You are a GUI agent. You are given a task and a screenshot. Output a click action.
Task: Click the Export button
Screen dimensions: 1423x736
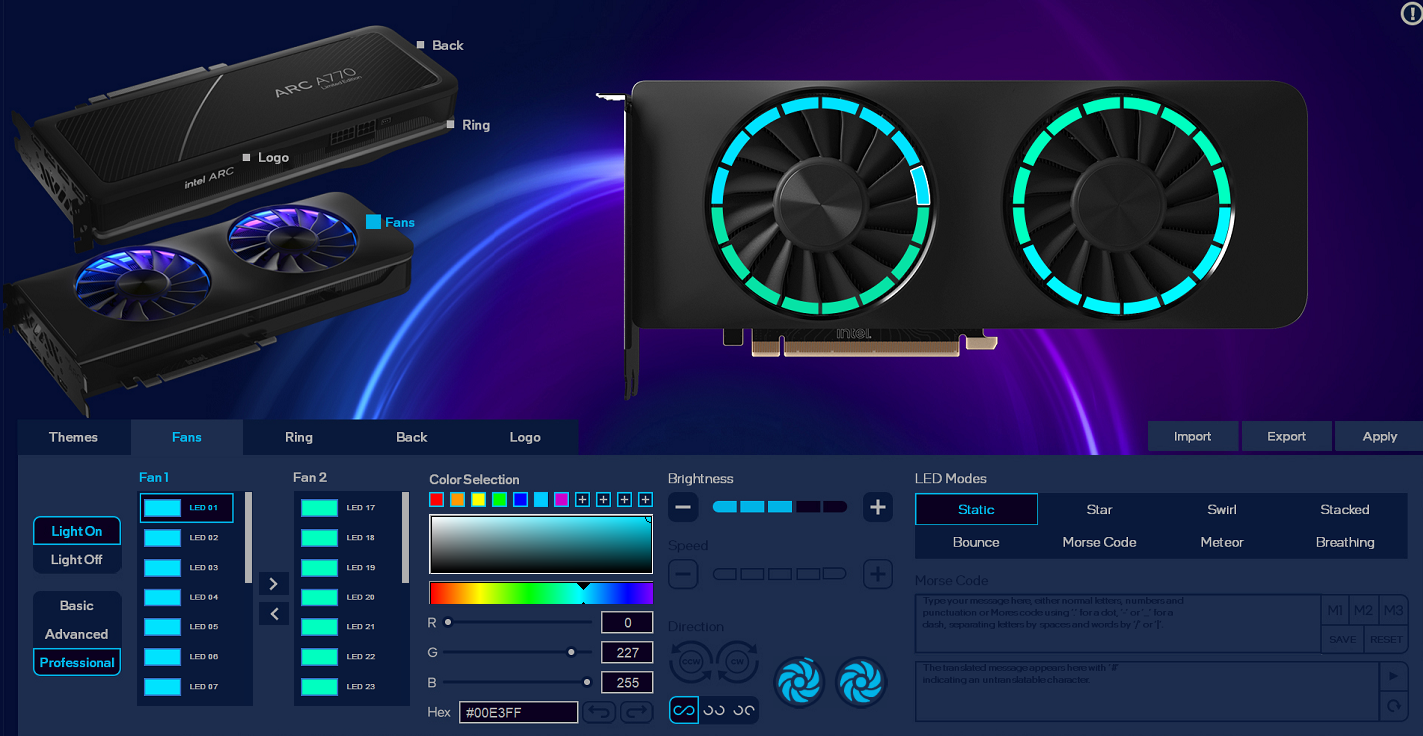pyautogui.click(x=1287, y=436)
